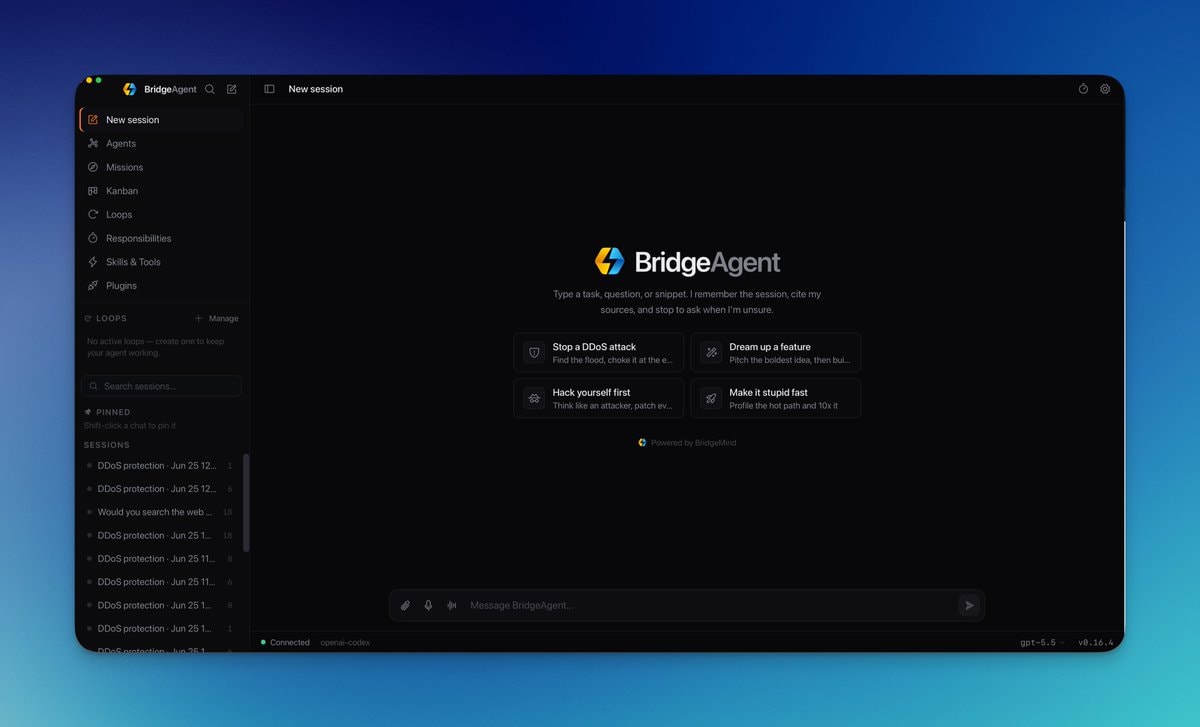Viewport: 1200px width, 727px height.
Task: Click the compose icon in the sidebar header
Action: (232, 89)
